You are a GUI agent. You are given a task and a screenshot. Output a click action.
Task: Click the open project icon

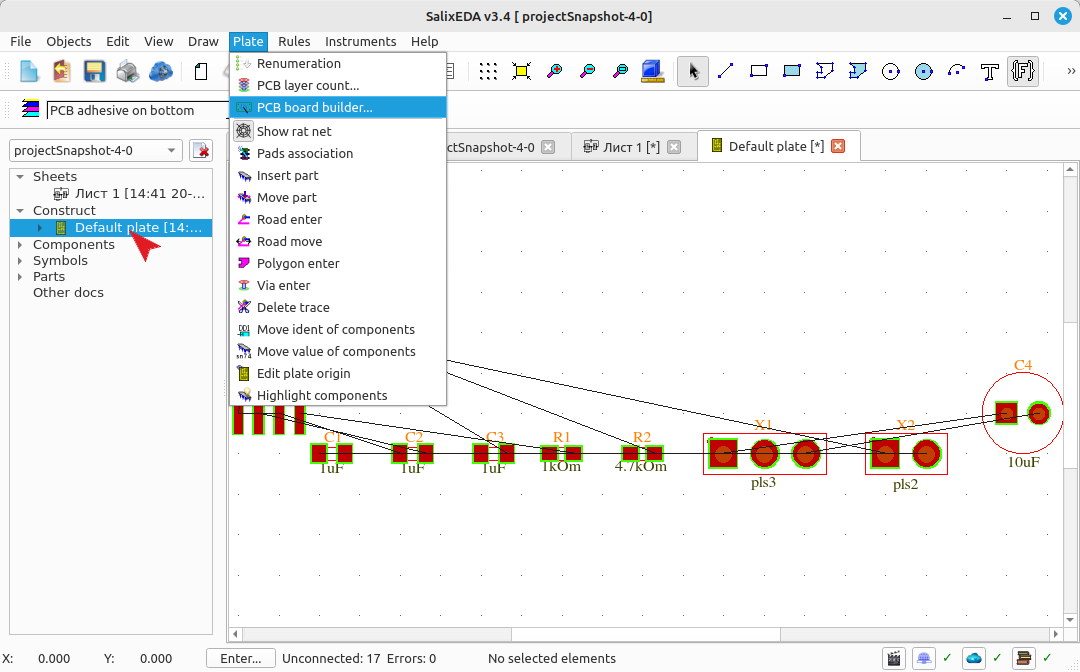pyautogui.click(x=62, y=71)
